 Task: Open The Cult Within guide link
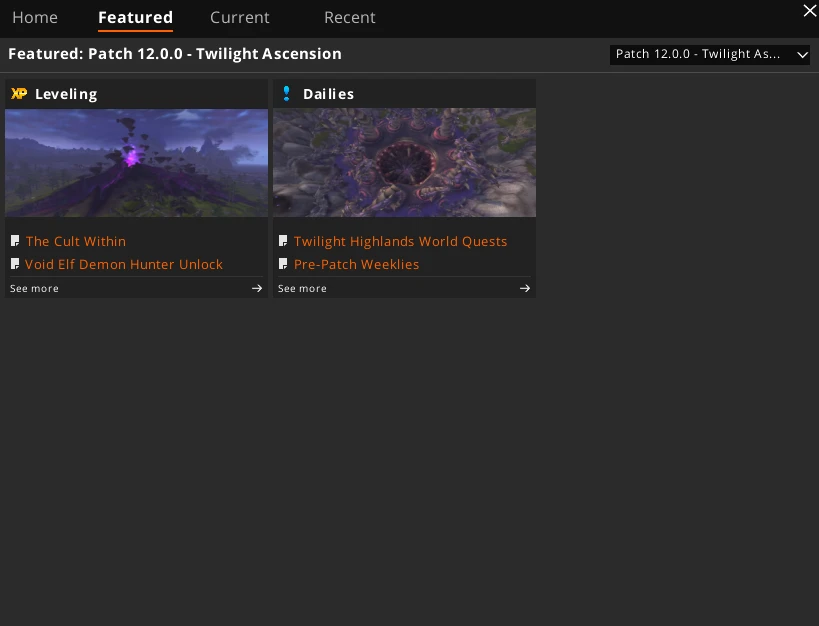[x=76, y=241]
